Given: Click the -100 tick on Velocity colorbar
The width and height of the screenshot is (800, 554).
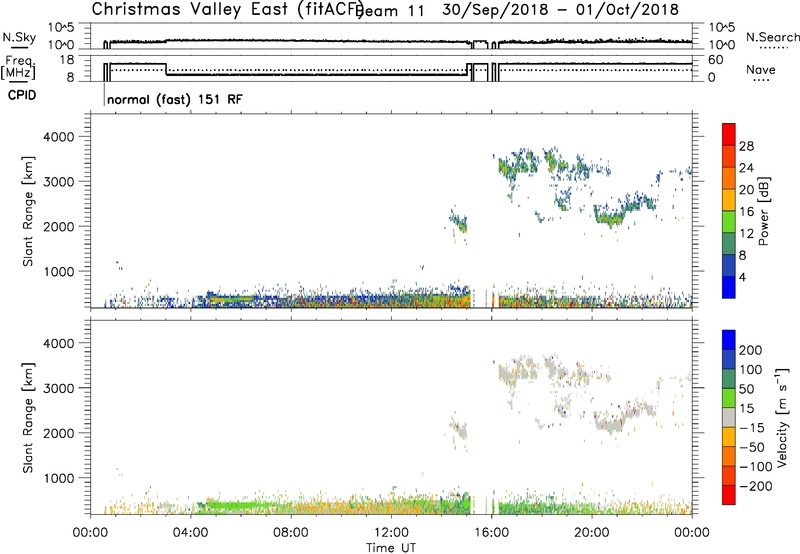Looking at the screenshot, I should (x=755, y=466).
